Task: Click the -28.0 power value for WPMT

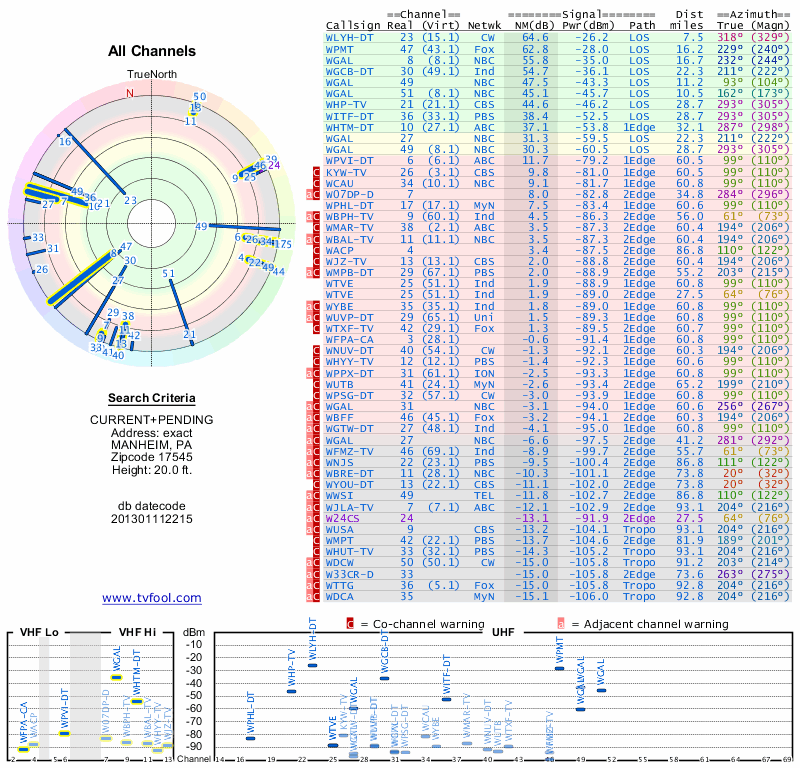Action: (x=592, y=49)
